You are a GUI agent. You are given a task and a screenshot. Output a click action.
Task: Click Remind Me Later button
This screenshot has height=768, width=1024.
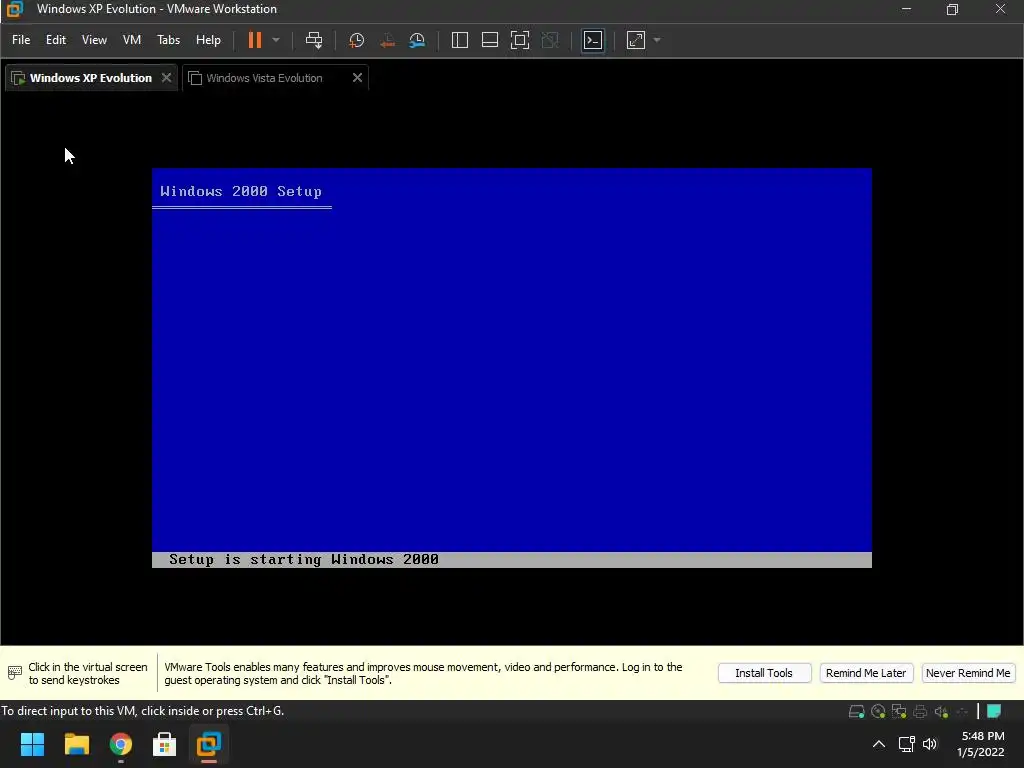pos(866,673)
